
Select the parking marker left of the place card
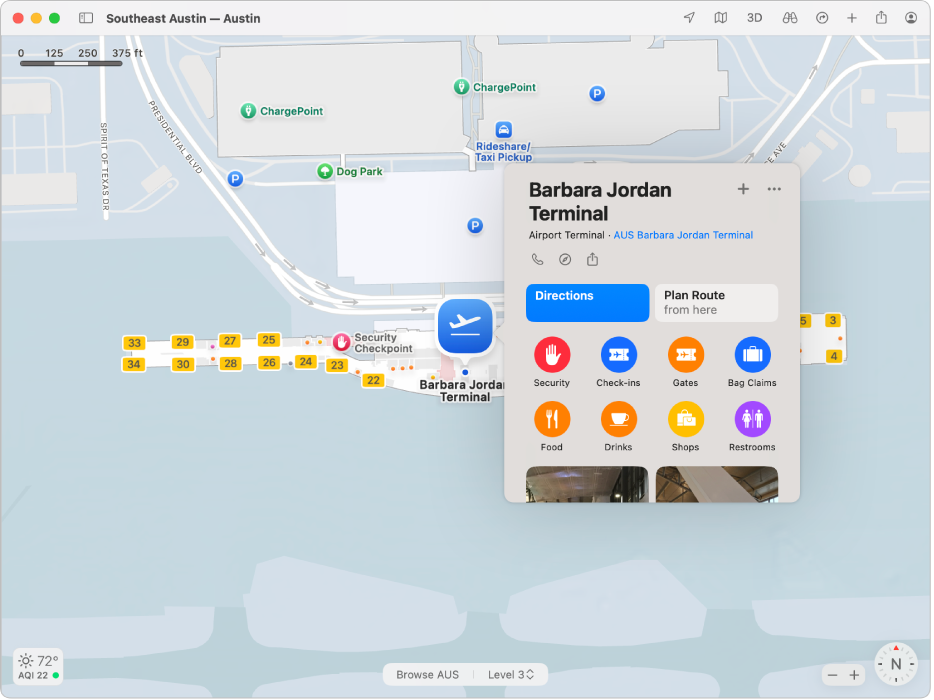pyautogui.click(x=475, y=226)
